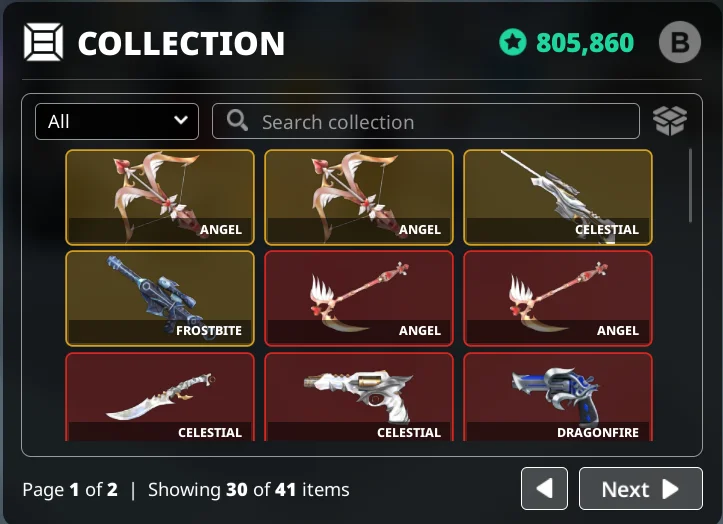The image size is (723, 524).
Task: Select the Celestial knife item
Action: [160, 397]
